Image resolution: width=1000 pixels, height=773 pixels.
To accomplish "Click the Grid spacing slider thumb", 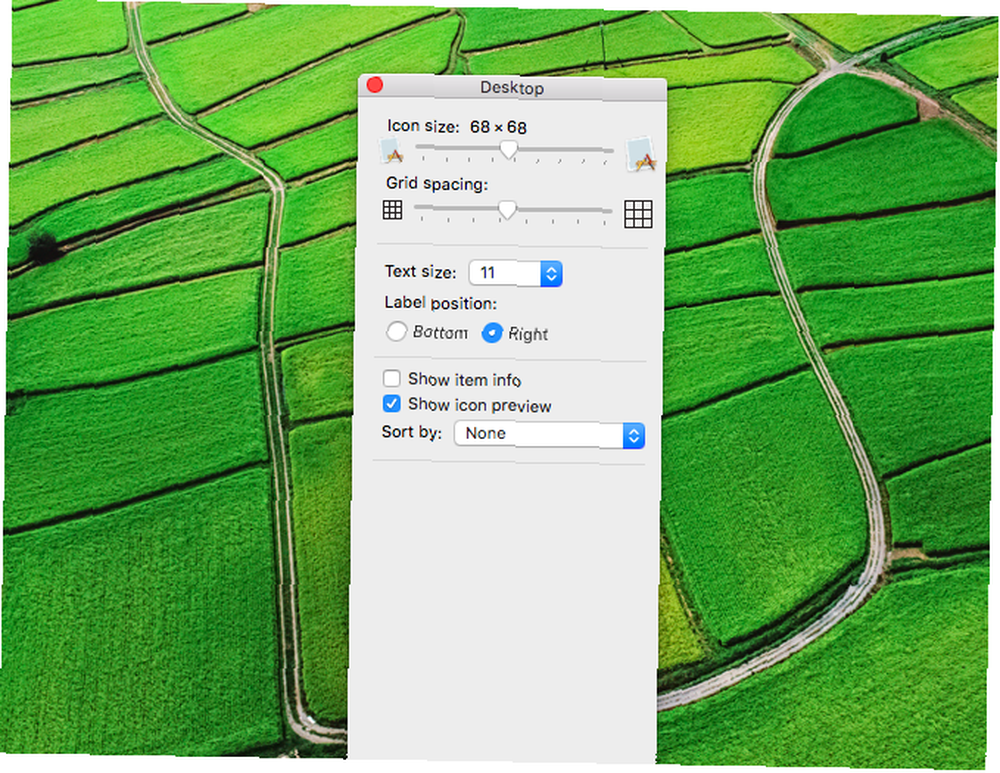I will pos(507,209).
